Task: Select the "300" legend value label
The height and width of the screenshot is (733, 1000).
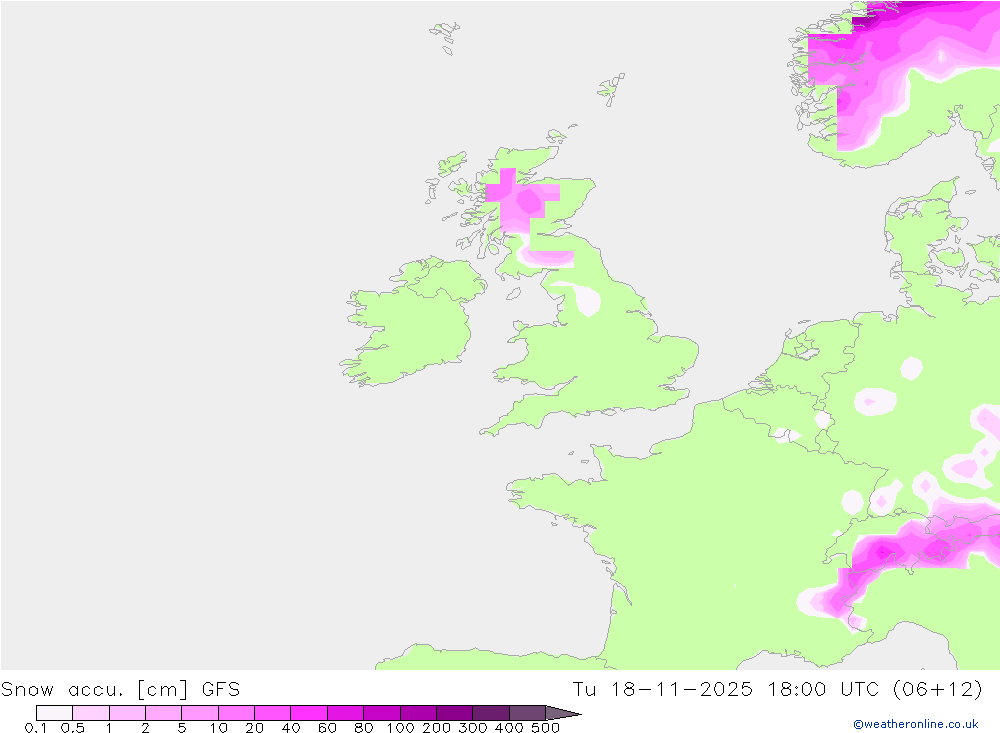Action: pos(473,727)
